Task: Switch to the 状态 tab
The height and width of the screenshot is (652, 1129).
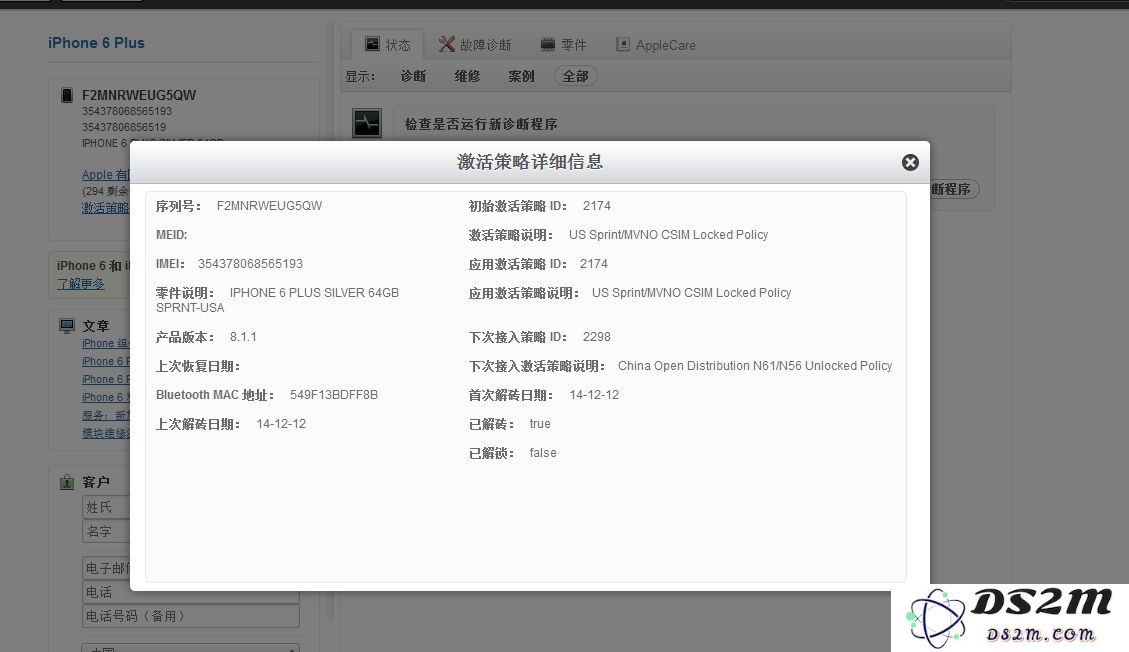Action: point(387,45)
